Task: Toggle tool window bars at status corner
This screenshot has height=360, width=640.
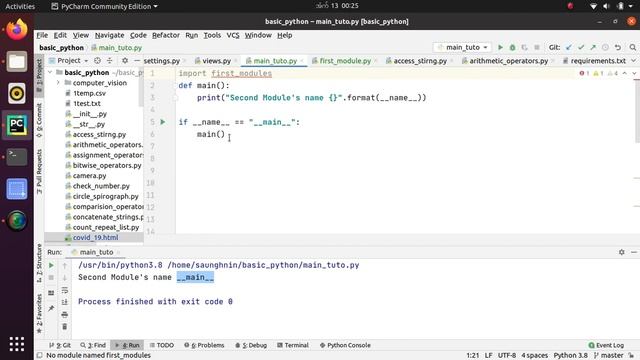Action: [40, 356]
